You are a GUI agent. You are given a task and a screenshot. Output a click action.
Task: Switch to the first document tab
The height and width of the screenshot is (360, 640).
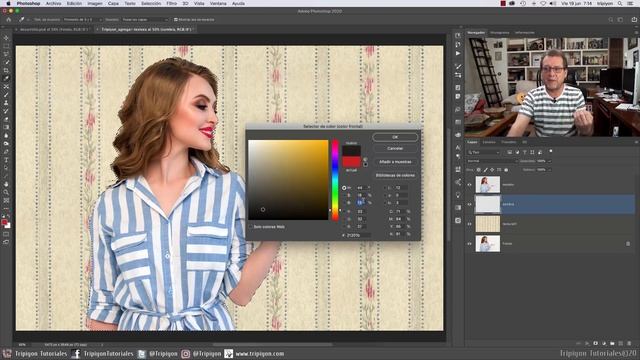[54, 29]
